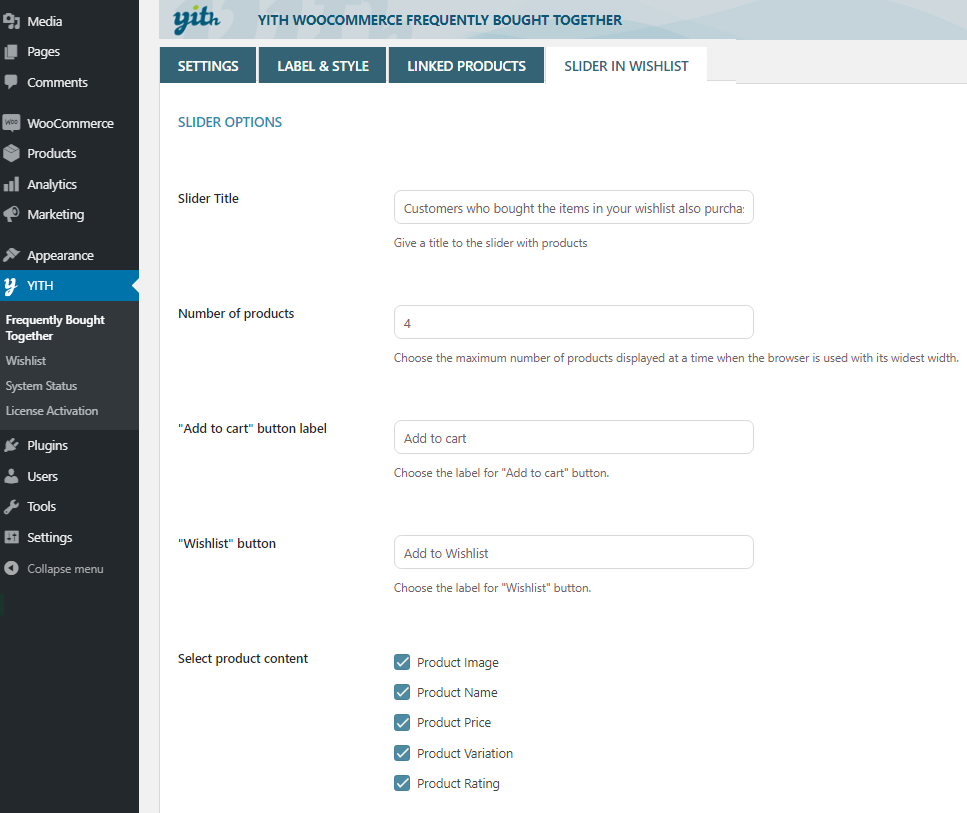Select the Slider in Wishlist tab

point(626,65)
